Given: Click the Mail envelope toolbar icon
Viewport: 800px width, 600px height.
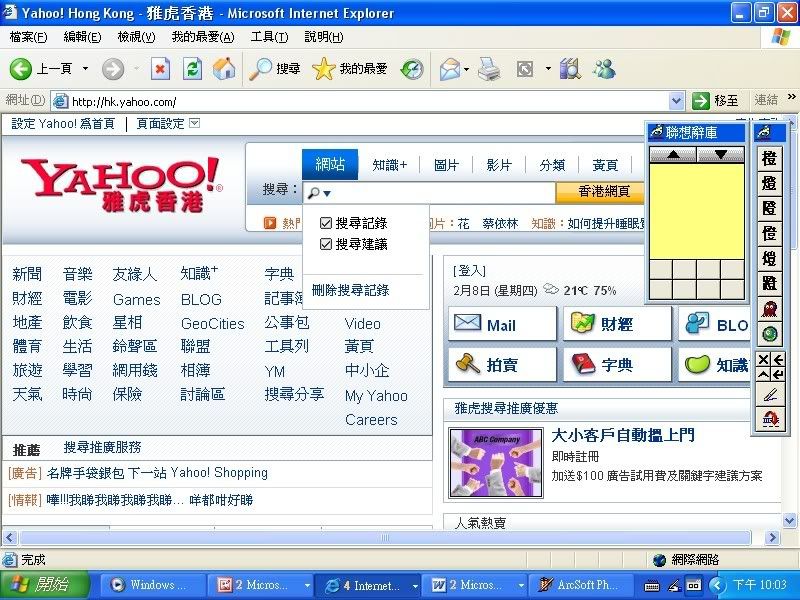Looking at the screenshot, I should (449, 69).
